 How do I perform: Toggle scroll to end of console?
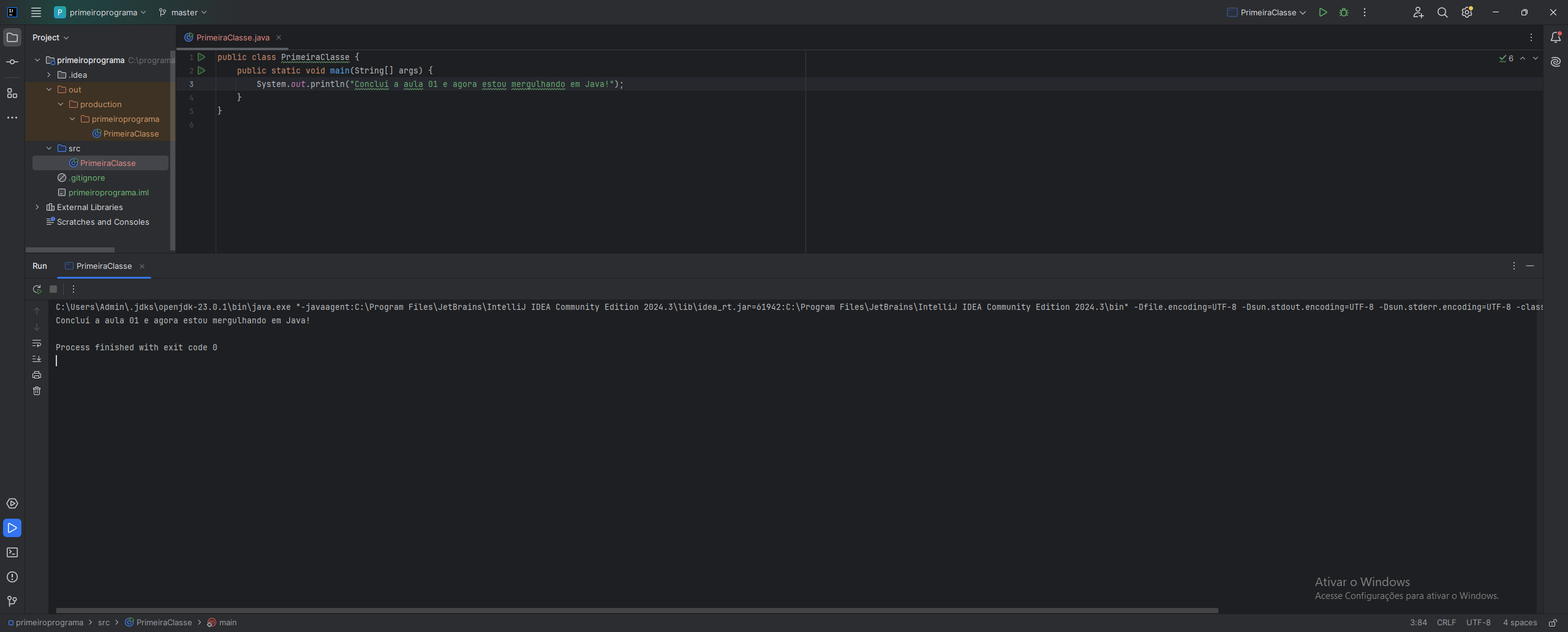coord(37,359)
